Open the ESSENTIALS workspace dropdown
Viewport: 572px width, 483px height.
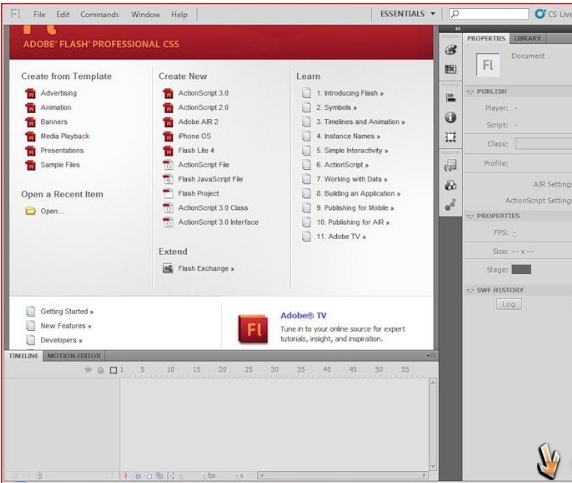coord(407,14)
